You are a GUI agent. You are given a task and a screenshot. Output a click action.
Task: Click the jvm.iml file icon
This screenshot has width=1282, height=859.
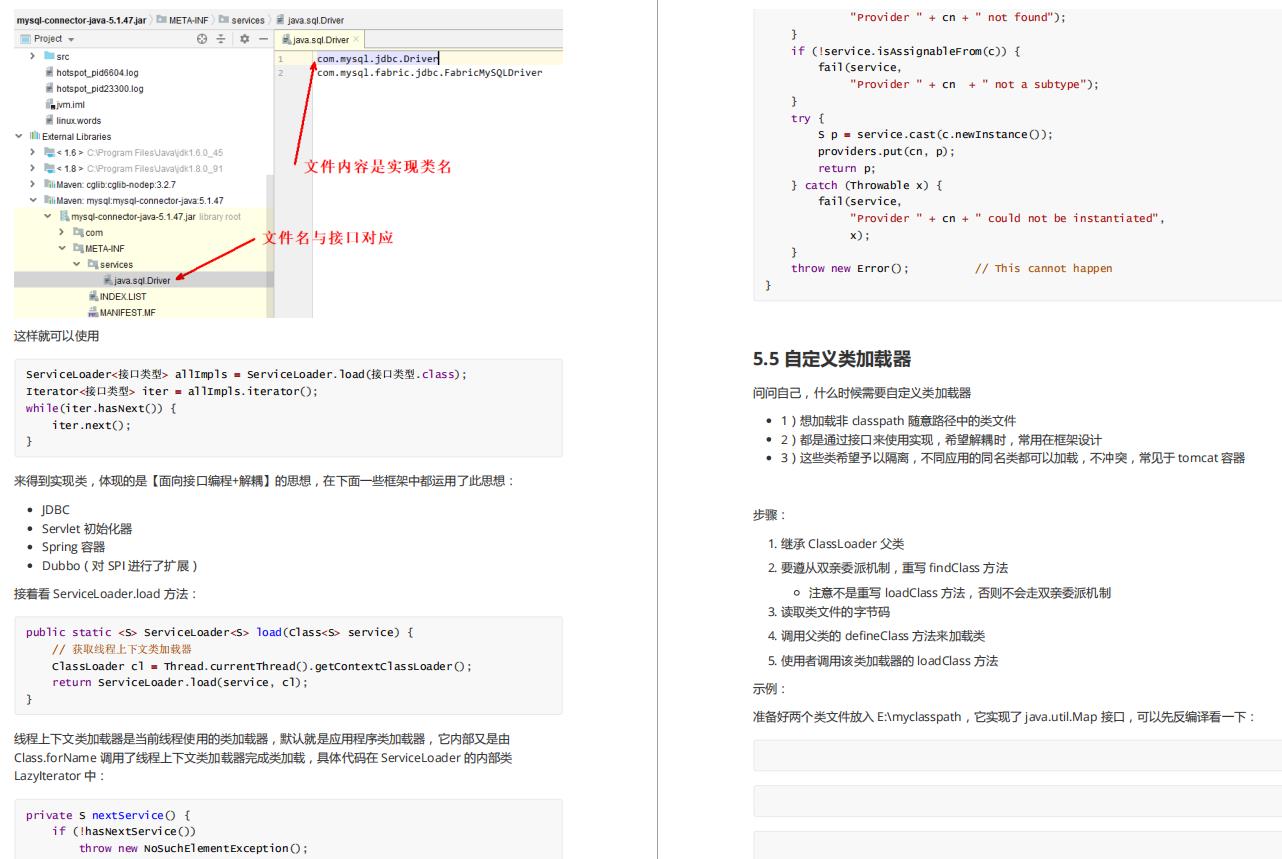pyautogui.click(x=49, y=104)
